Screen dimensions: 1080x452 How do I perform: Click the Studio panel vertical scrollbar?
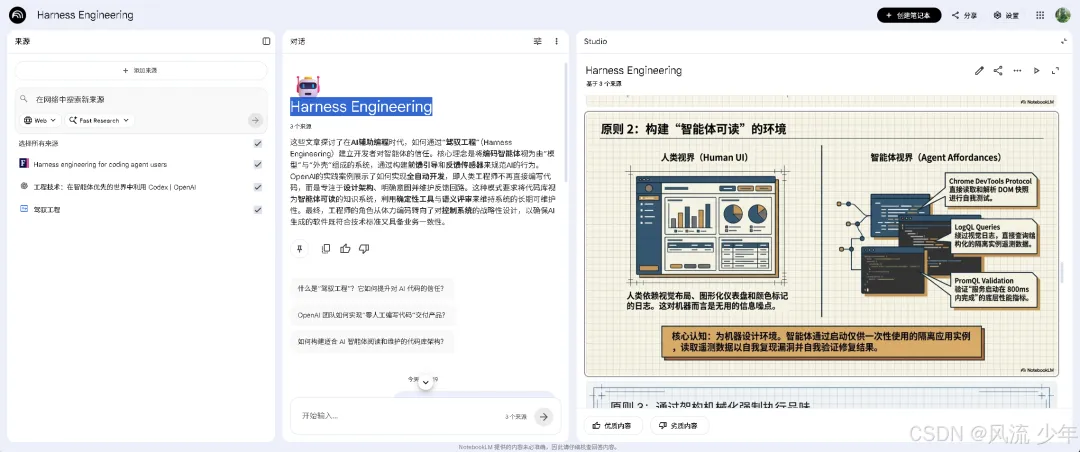(x=1063, y=272)
